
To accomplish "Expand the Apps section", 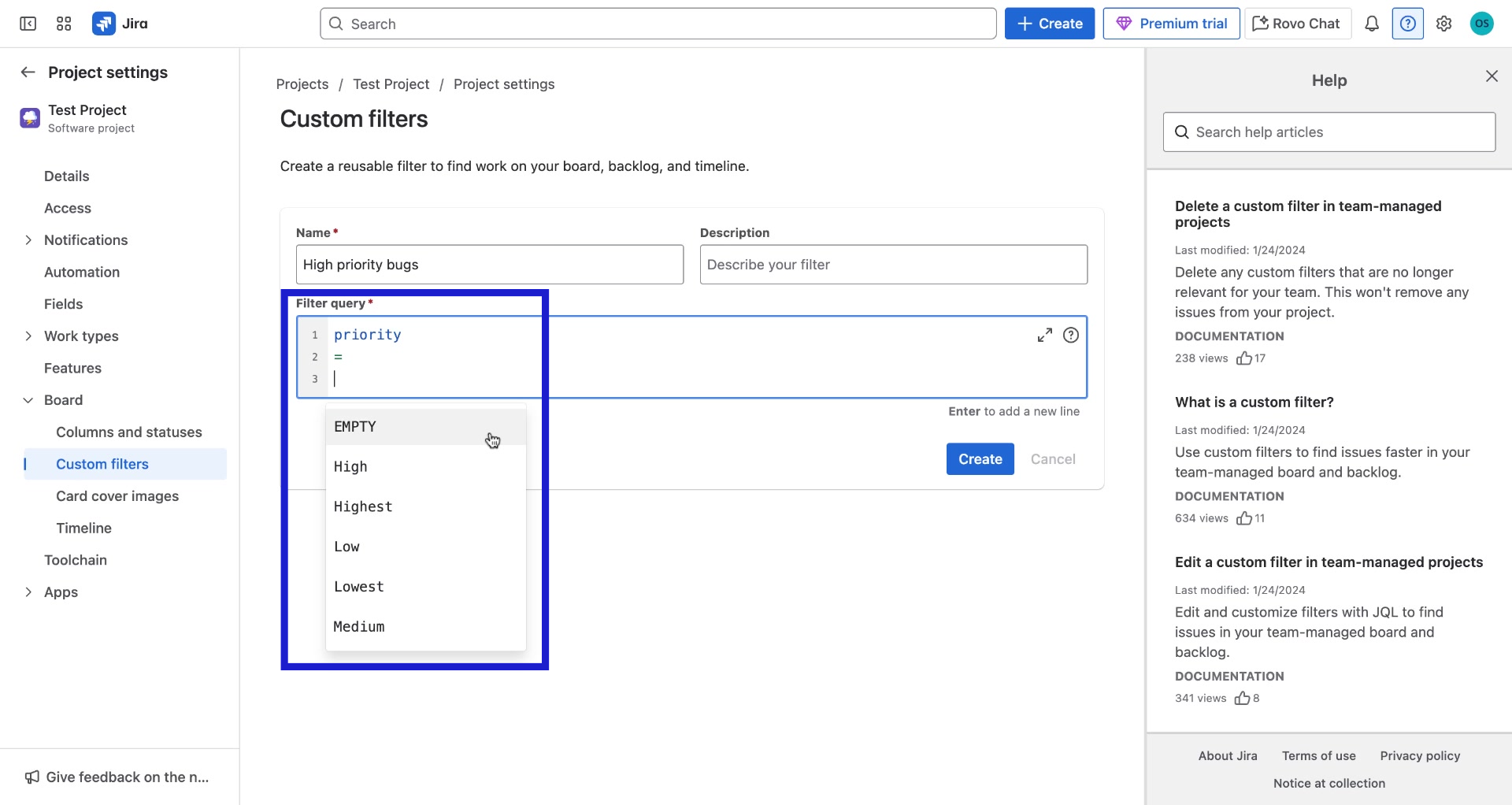I will 29,592.
